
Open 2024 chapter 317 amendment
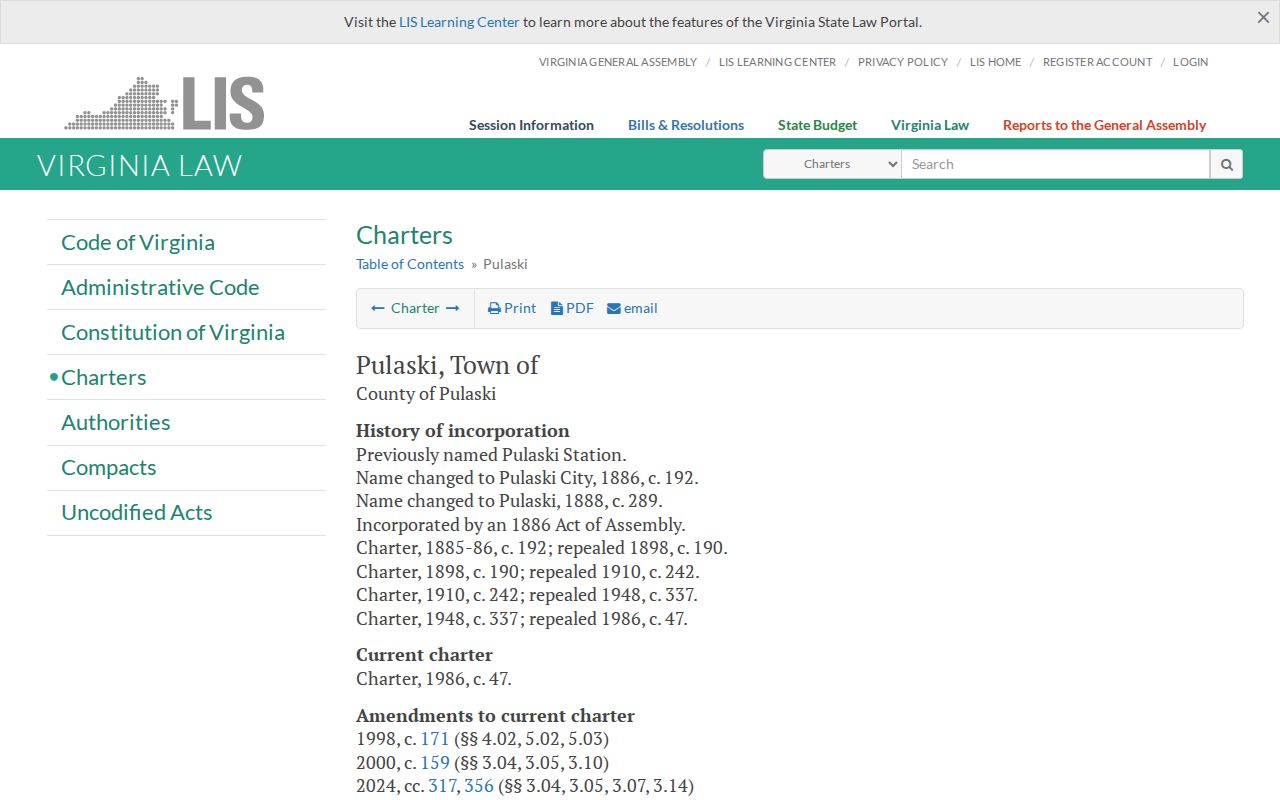[443, 786]
